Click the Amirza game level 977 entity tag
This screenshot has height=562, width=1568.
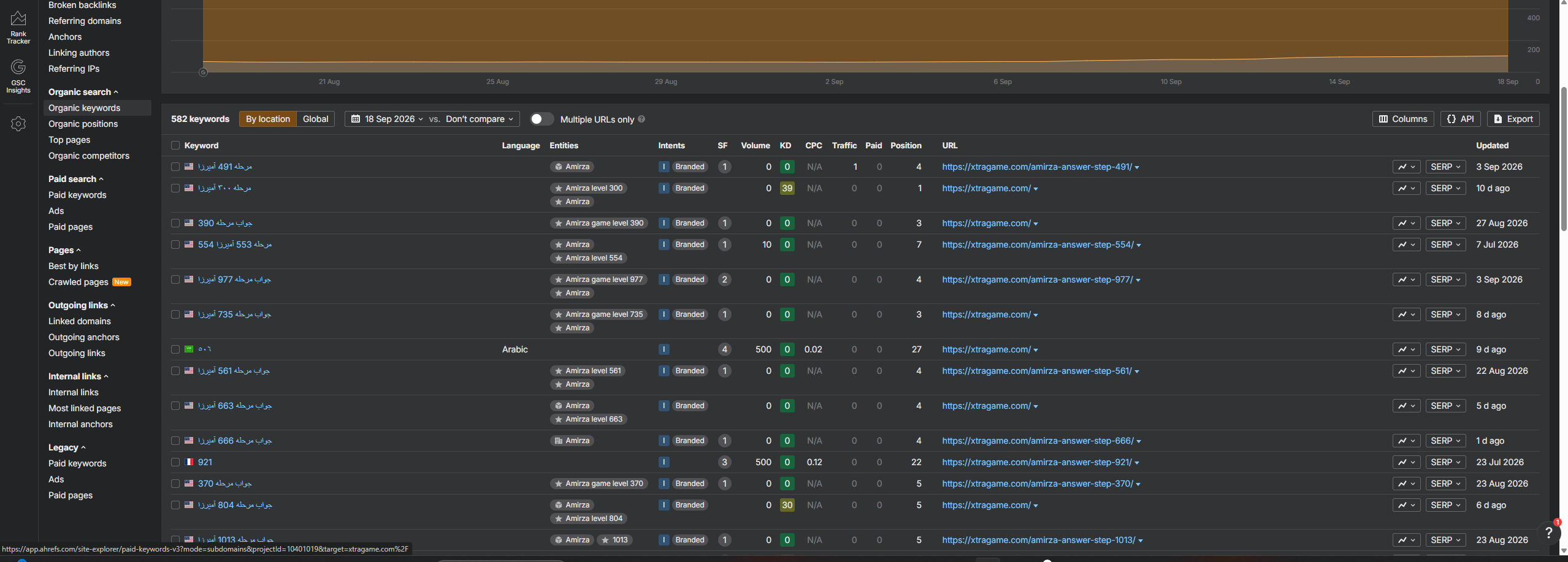(x=599, y=279)
